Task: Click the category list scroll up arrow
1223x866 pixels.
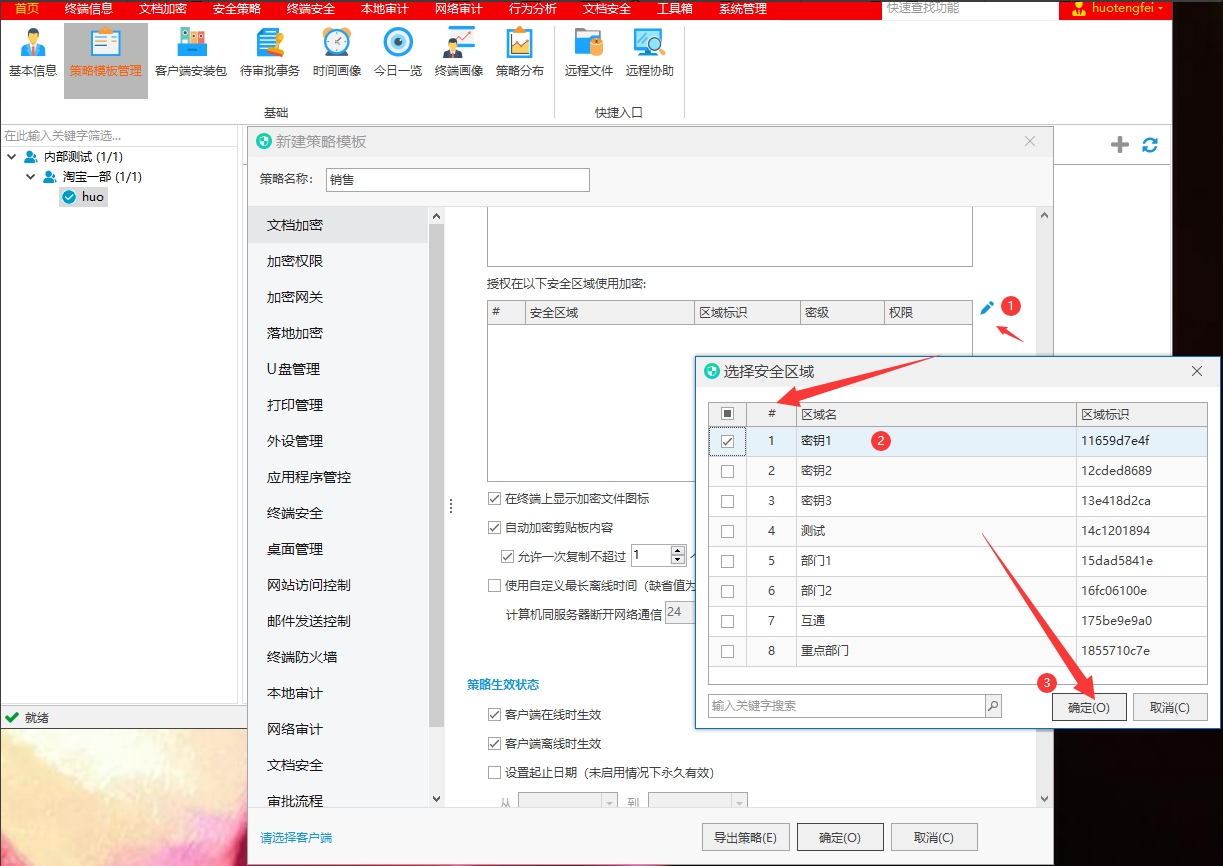Action: (435, 215)
